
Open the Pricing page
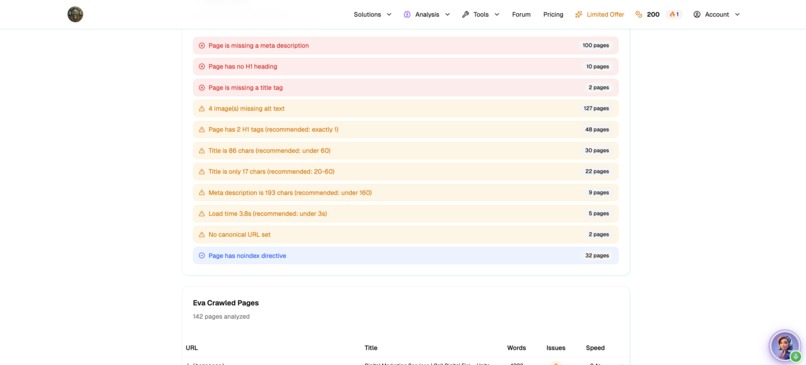[x=553, y=14]
